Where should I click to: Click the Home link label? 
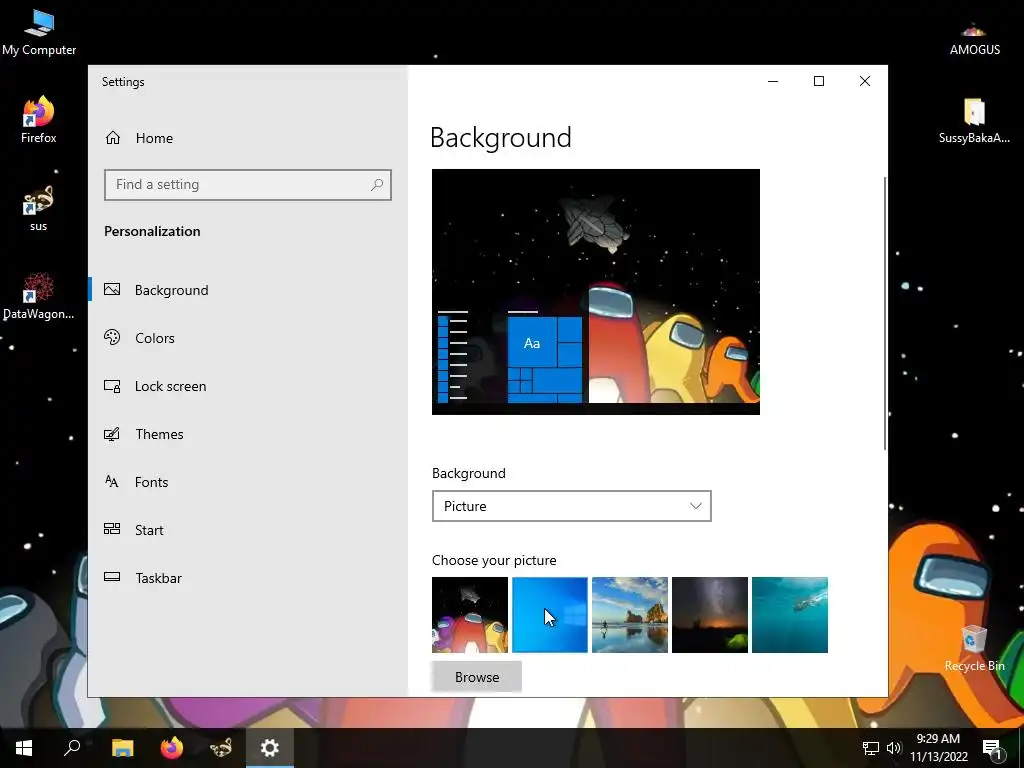coord(154,138)
